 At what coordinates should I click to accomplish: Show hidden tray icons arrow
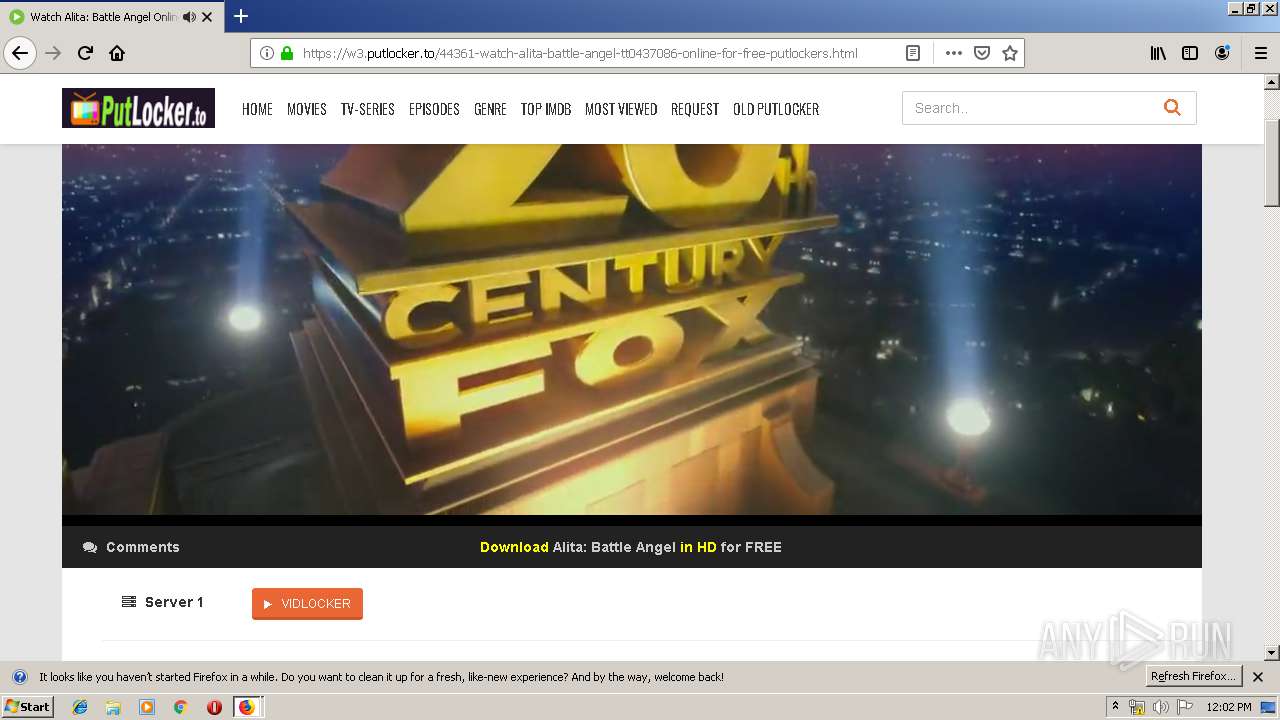(1115, 707)
